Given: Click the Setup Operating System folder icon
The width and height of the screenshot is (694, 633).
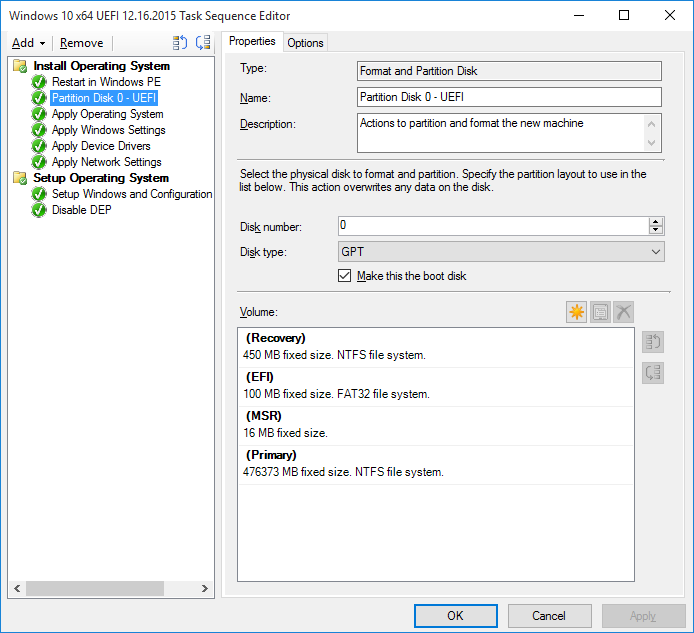Looking at the screenshot, I should click(x=20, y=178).
